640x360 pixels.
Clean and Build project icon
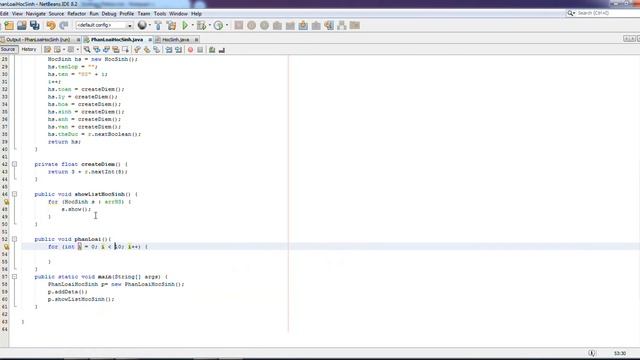tap(171, 25)
